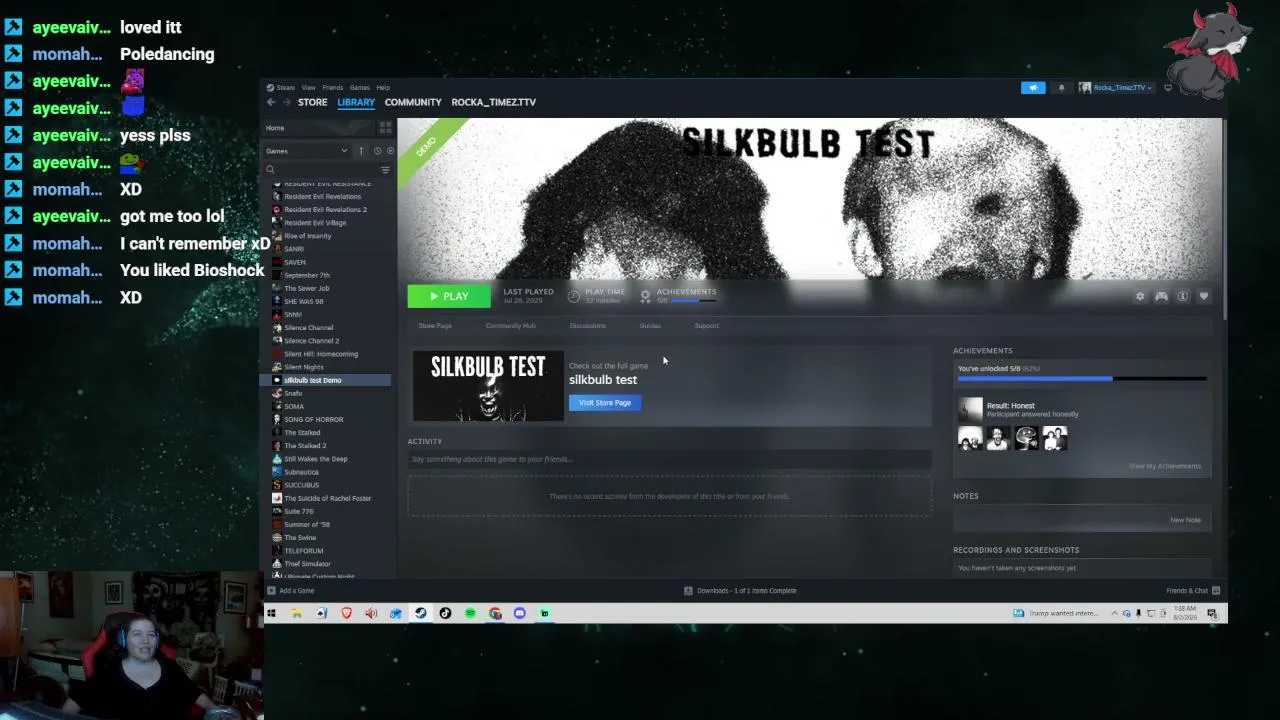Open Store Page link under game header
The image size is (1280, 720).
[x=435, y=325]
